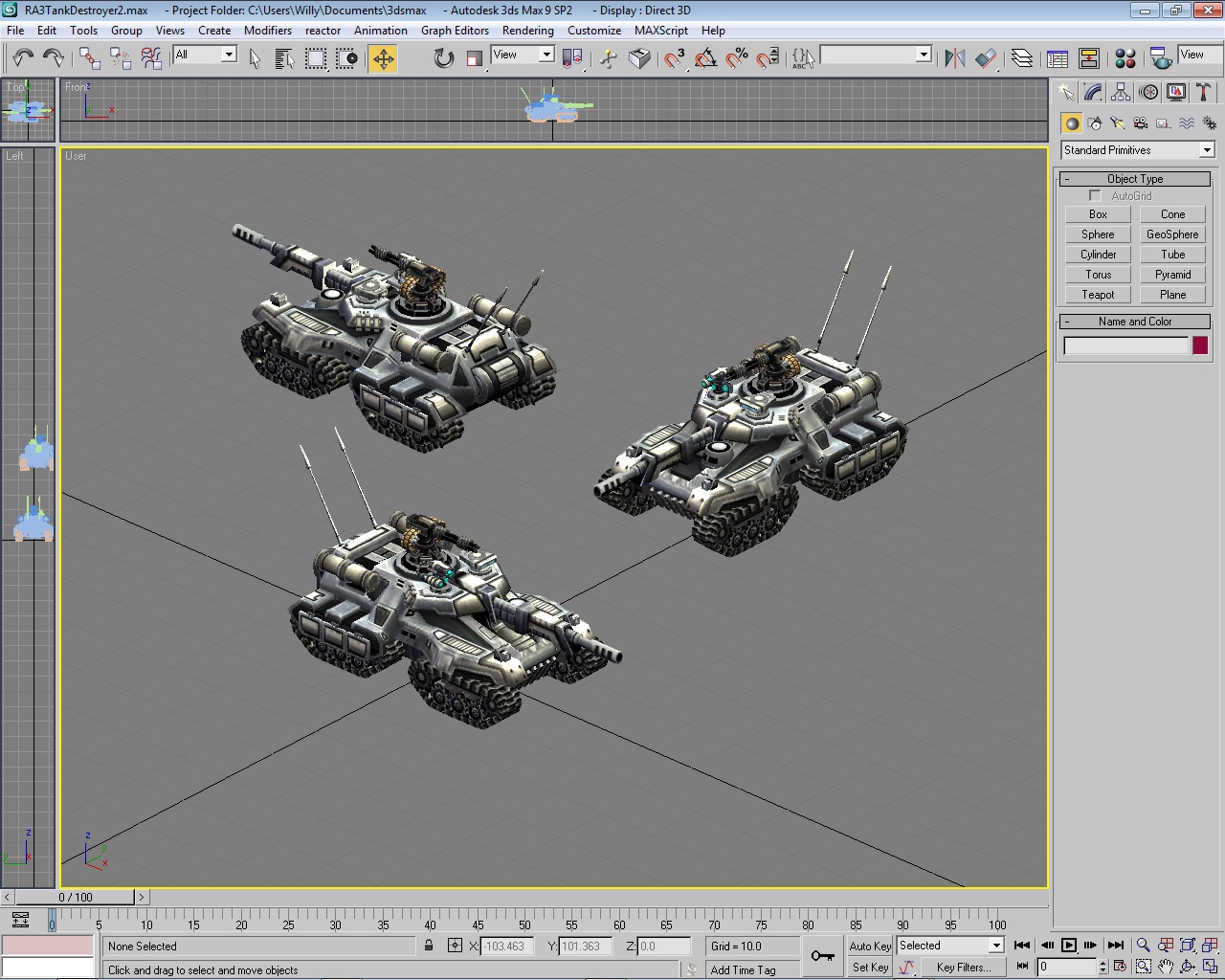Select the Scale tool
The width and height of the screenshot is (1225, 980).
[474, 58]
